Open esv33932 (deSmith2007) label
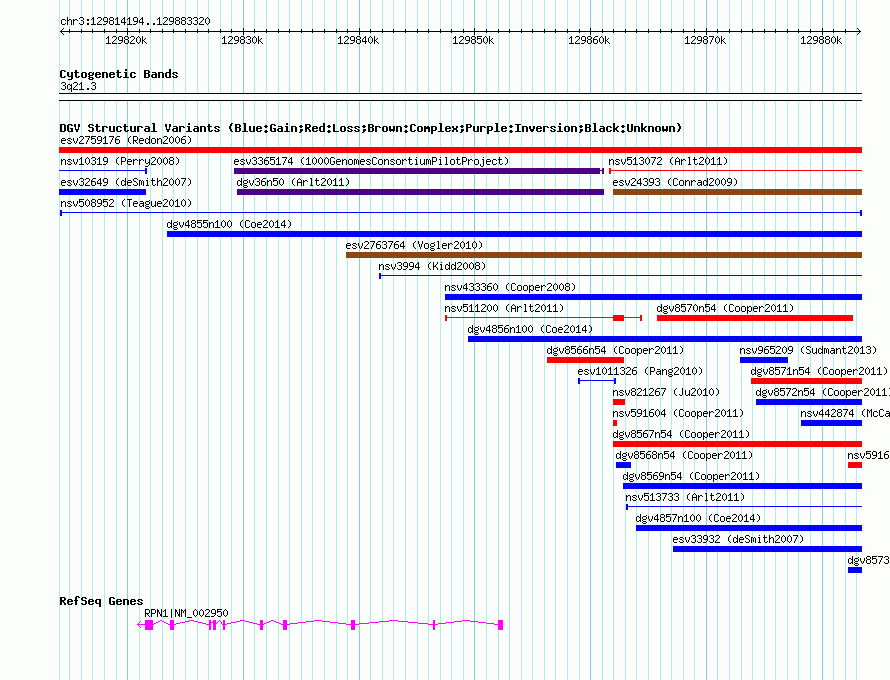 (738, 539)
